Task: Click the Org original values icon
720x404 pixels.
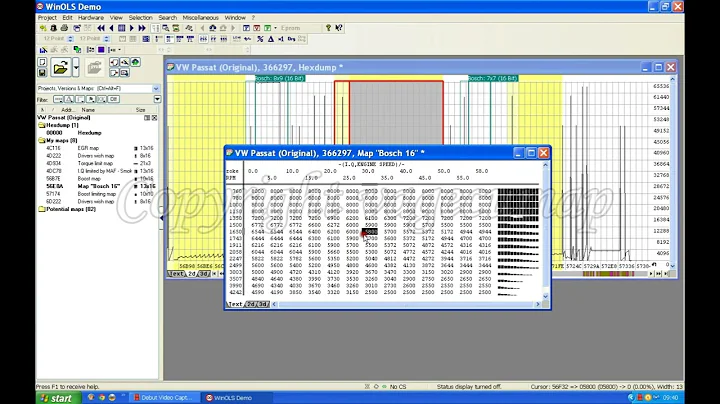Action: point(291,39)
